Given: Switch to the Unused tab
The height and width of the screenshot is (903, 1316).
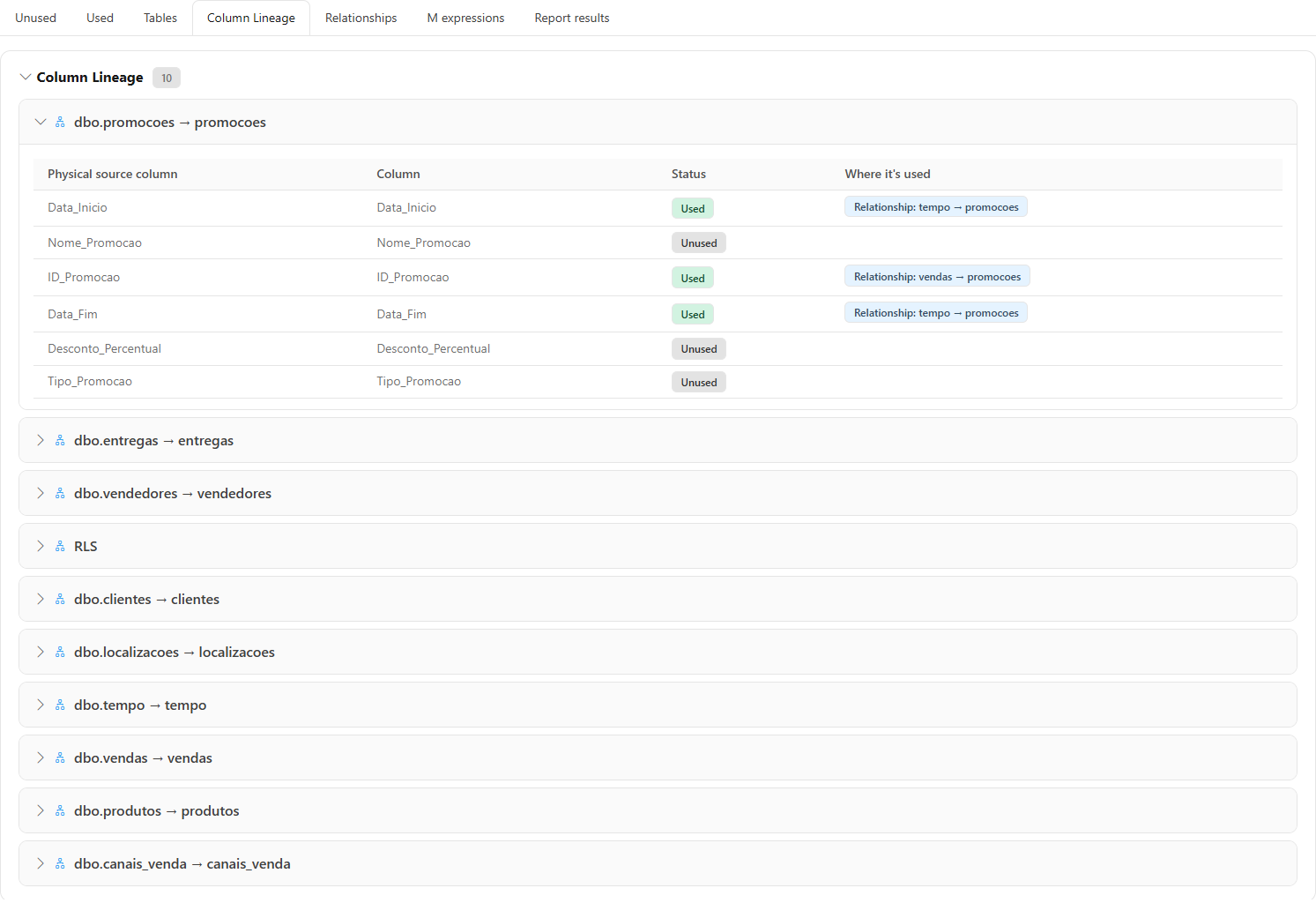Looking at the screenshot, I should click(x=35, y=18).
